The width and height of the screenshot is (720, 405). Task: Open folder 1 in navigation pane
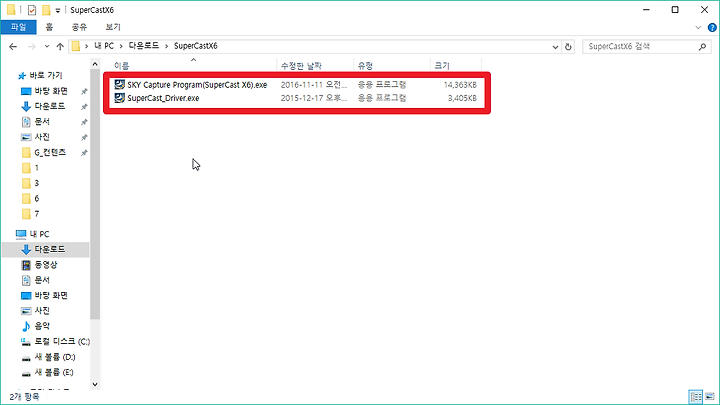point(36,168)
